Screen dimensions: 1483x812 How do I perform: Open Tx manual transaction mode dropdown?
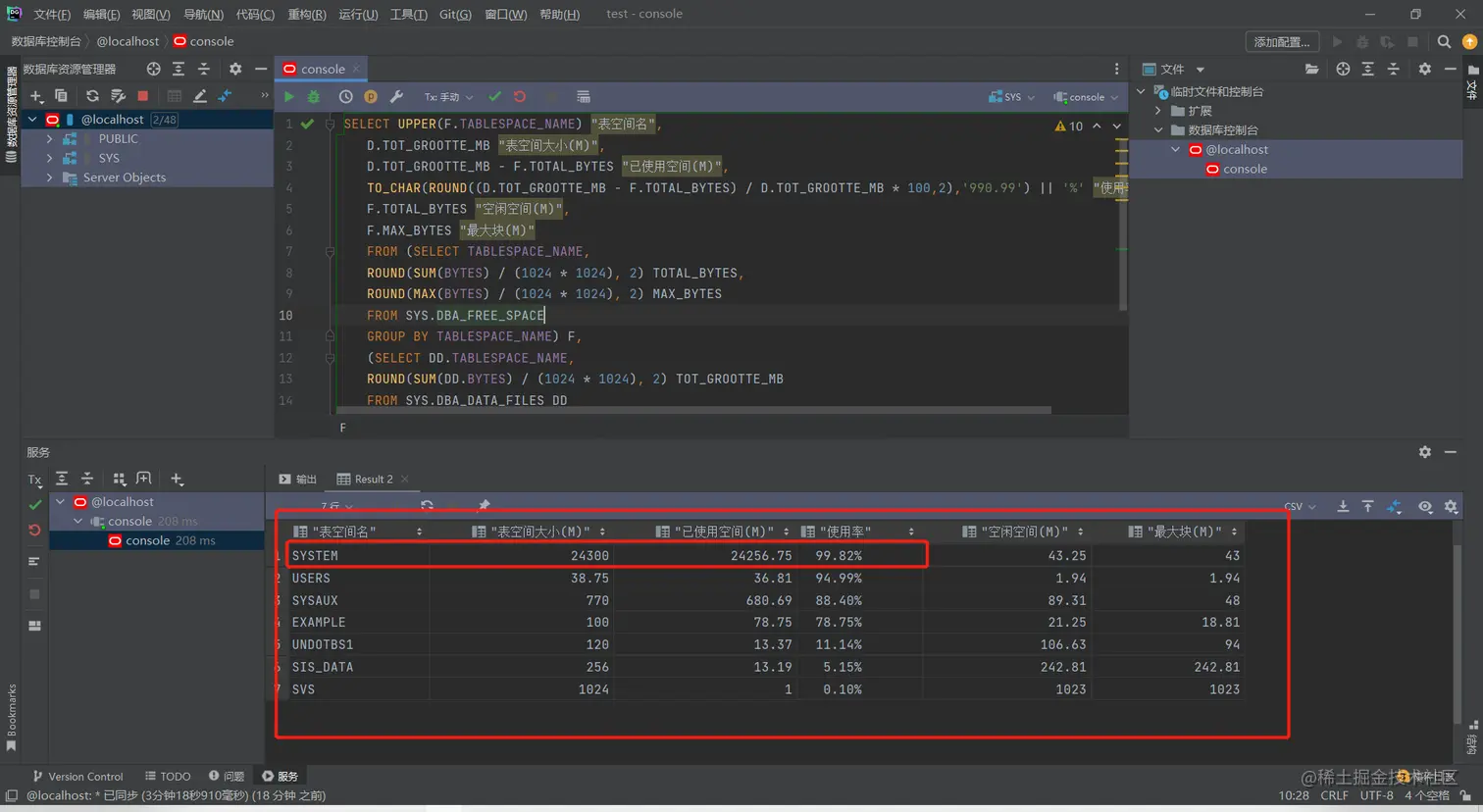click(x=448, y=97)
